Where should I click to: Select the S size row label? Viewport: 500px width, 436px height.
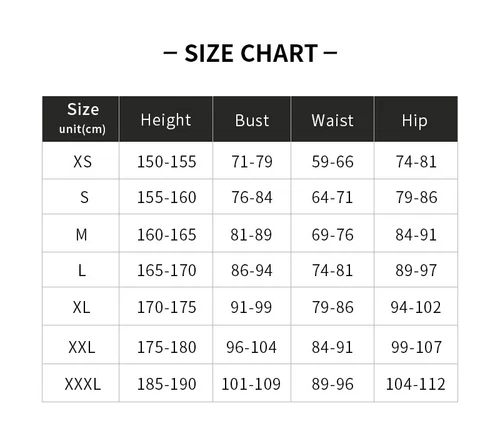click(84, 197)
